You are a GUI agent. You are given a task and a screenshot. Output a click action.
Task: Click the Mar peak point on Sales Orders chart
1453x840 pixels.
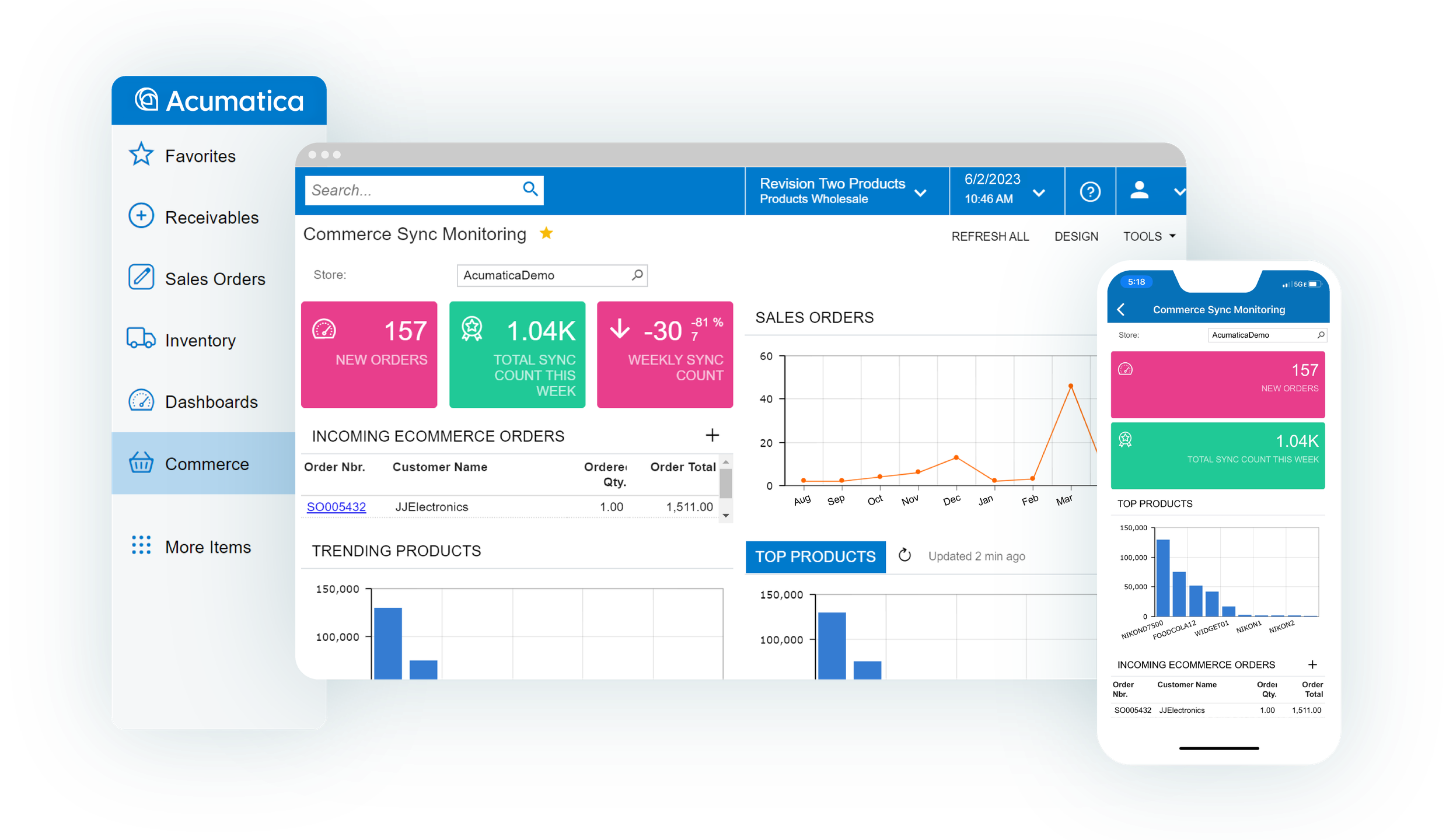(1071, 386)
